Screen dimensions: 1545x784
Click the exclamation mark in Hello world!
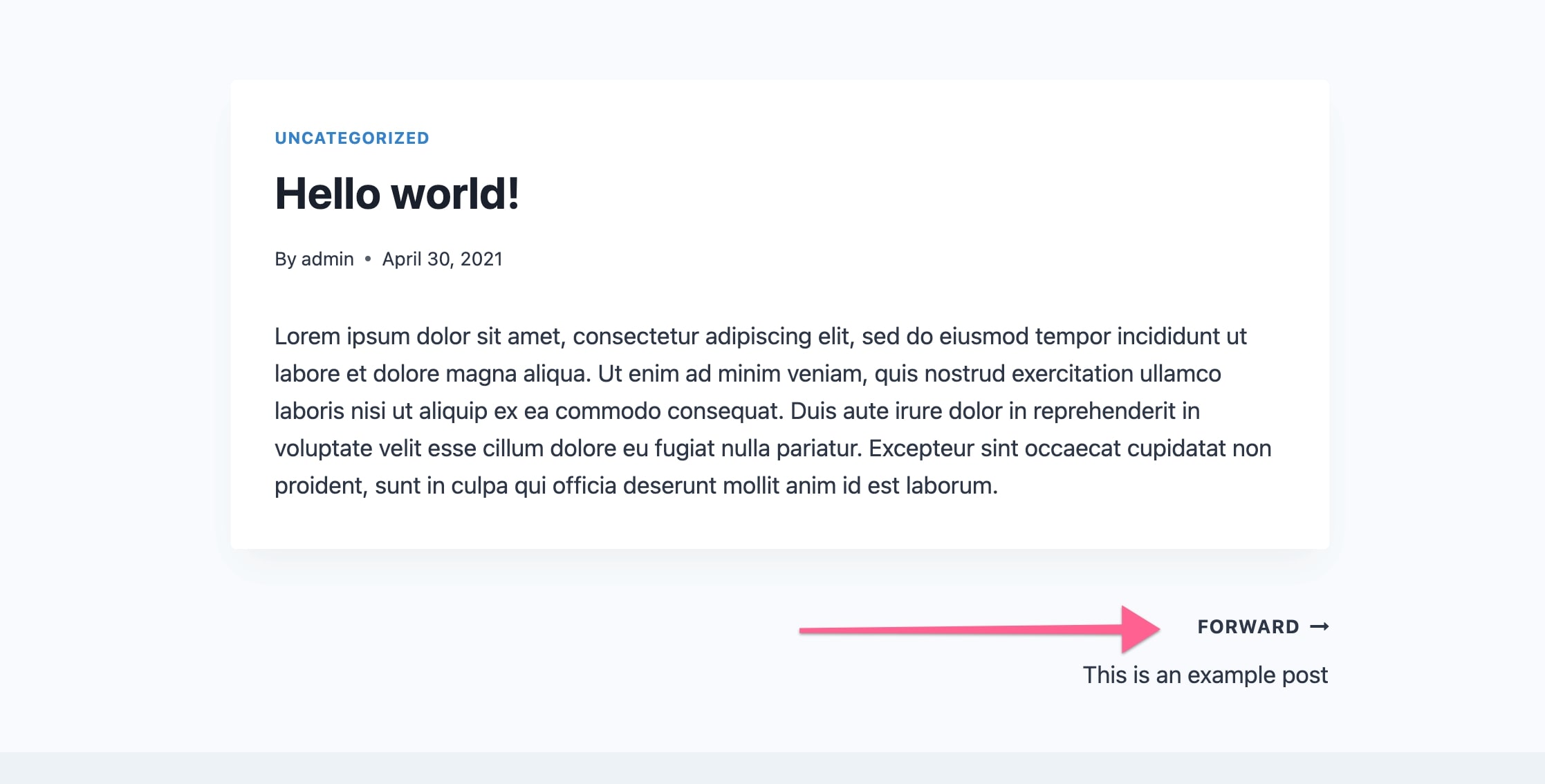tap(512, 194)
